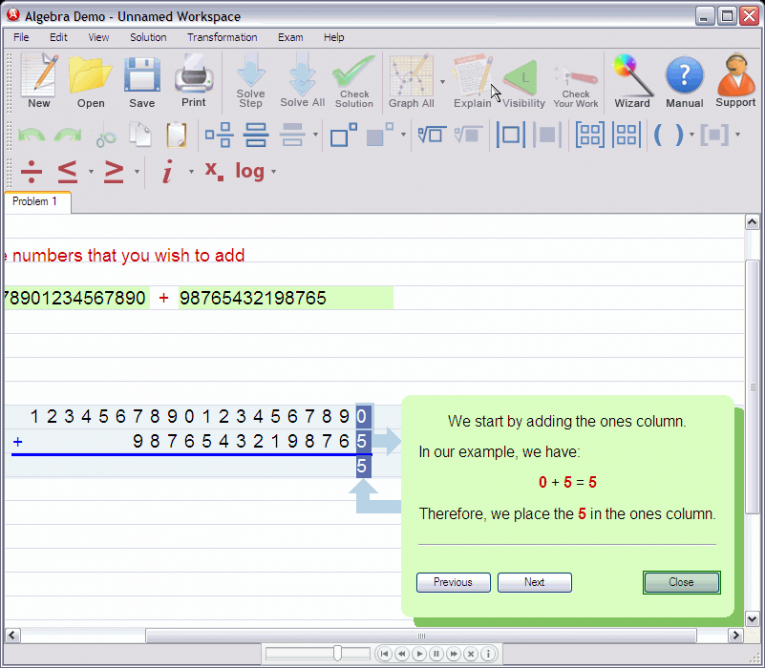Insert the division sign

[31, 172]
